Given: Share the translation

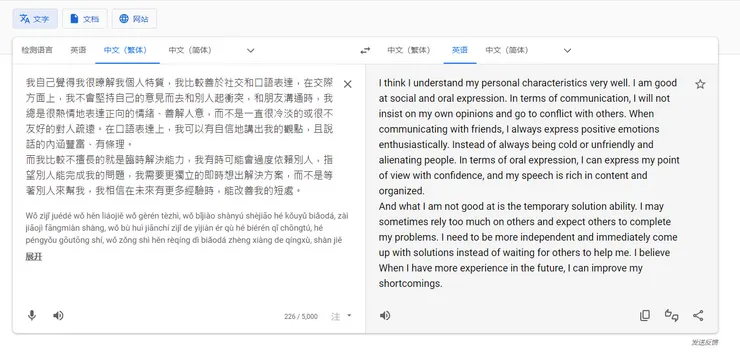Looking at the screenshot, I should point(698,316).
